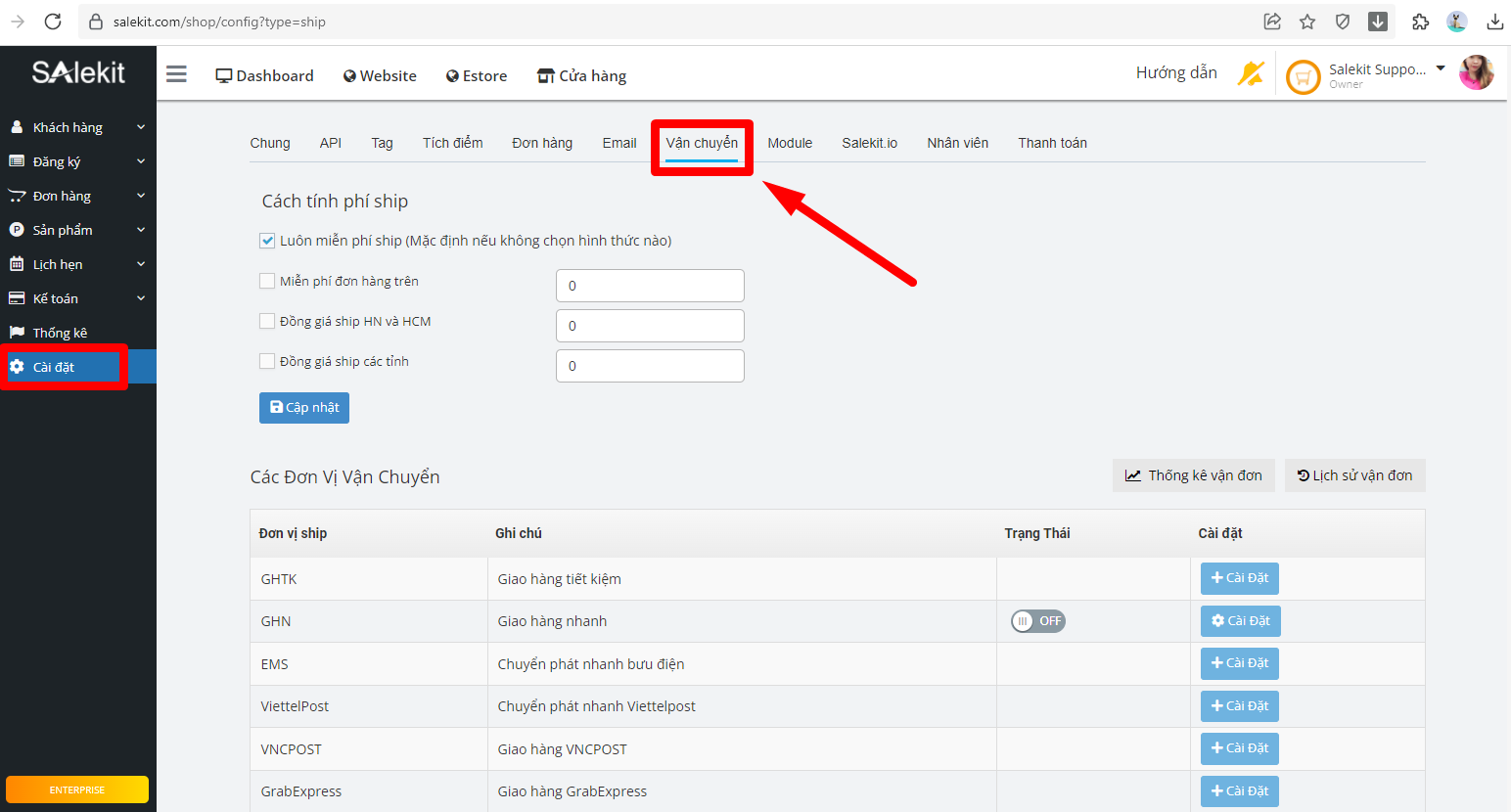Check Đồng giá ship các tỉnh checkbox

point(267,361)
